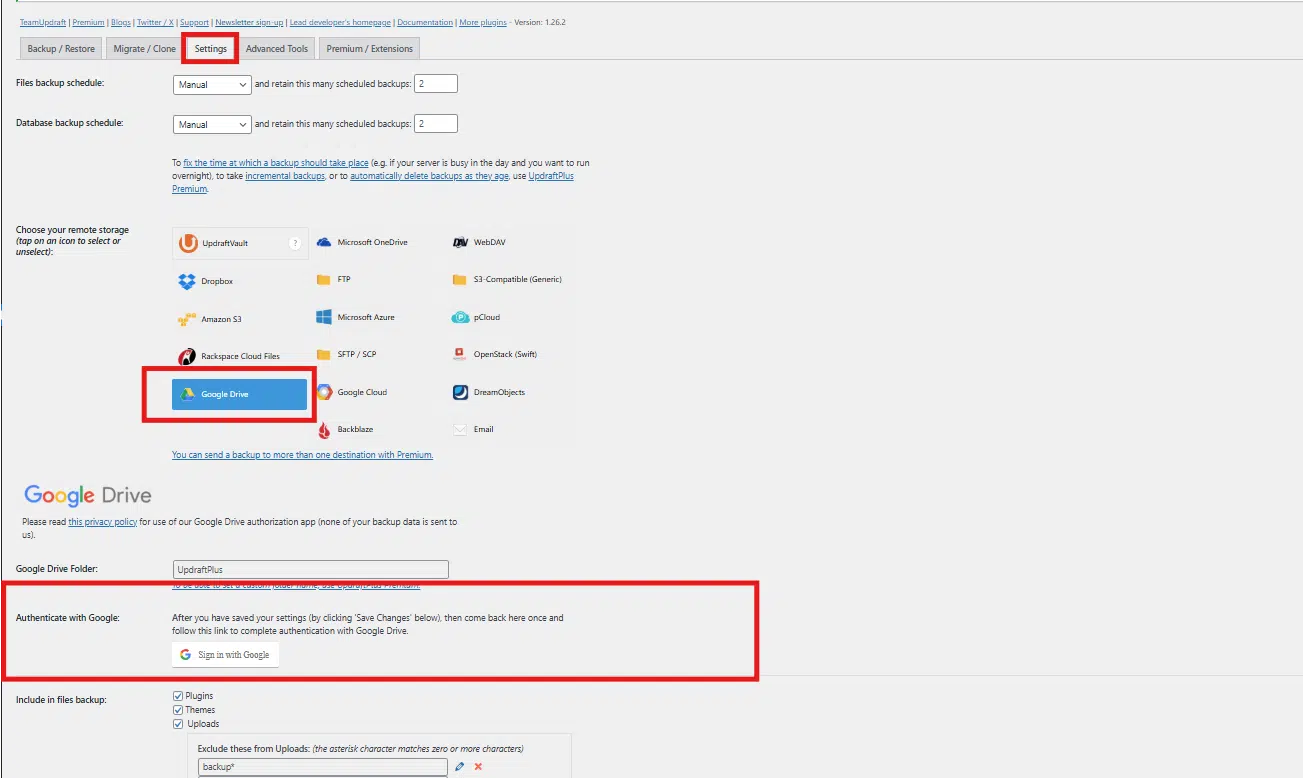Open the Backup / Restore tab
The height and width of the screenshot is (778, 1303).
[x=61, y=49]
